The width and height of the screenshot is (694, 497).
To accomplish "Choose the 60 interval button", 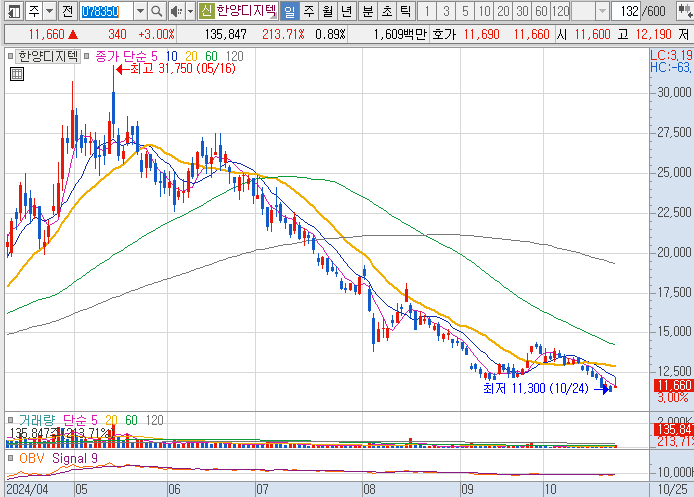I will (x=541, y=11).
